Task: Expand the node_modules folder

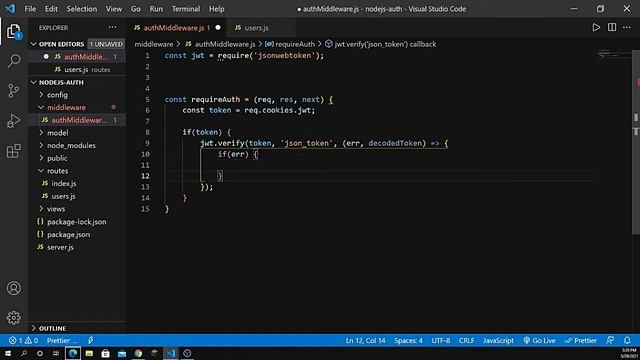Action: pos(78,145)
